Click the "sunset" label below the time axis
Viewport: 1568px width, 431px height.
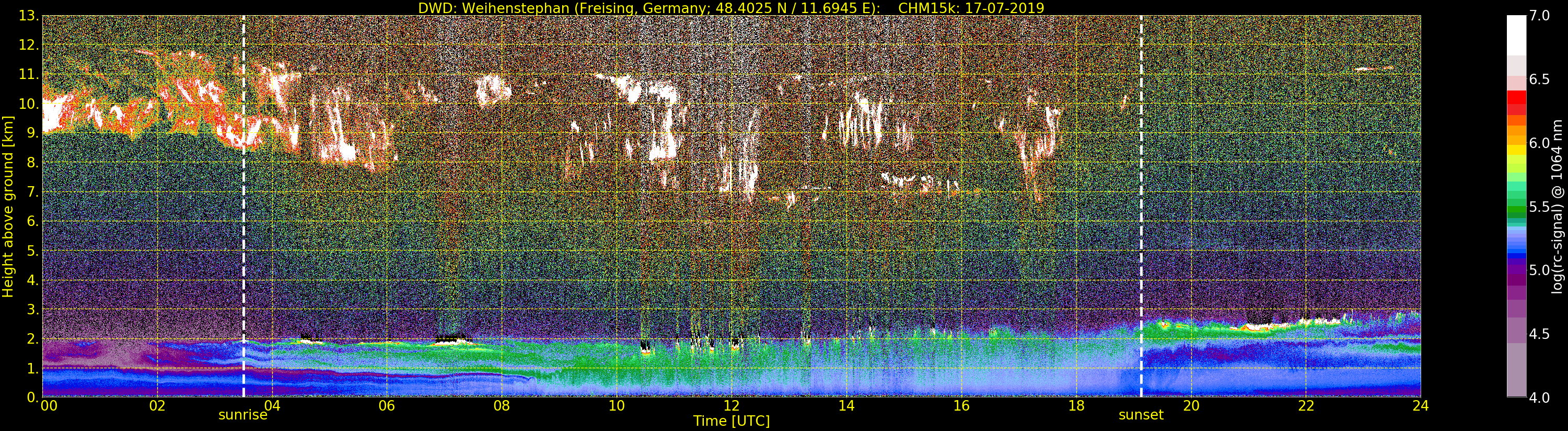(1141, 415)
